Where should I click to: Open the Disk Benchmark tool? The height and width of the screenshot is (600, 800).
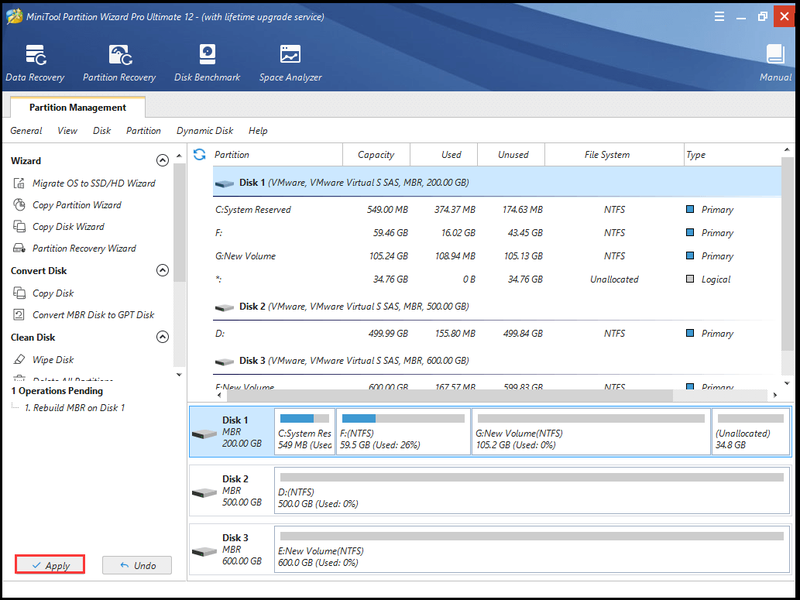point(207,63)
